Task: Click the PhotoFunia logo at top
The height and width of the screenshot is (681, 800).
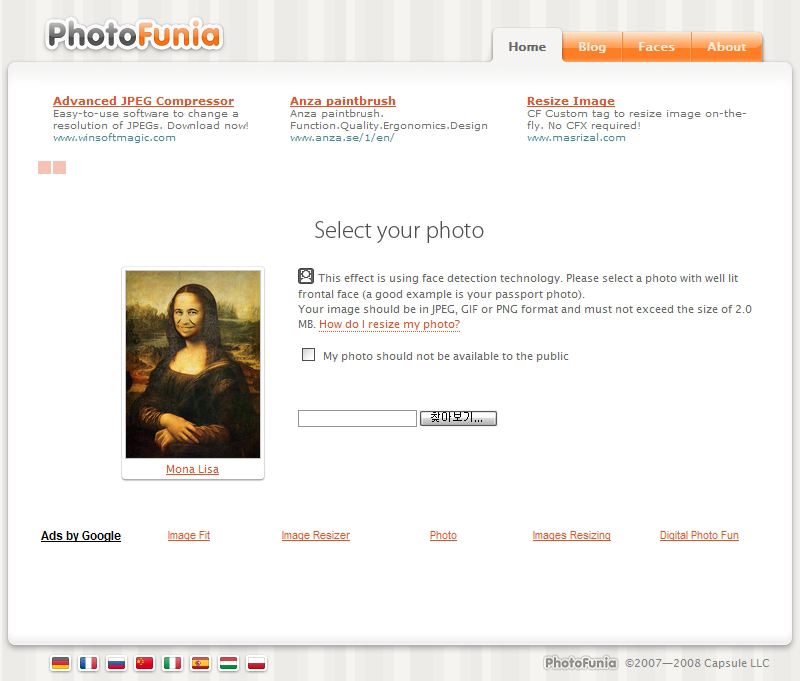Action: [x=134, y=35]
